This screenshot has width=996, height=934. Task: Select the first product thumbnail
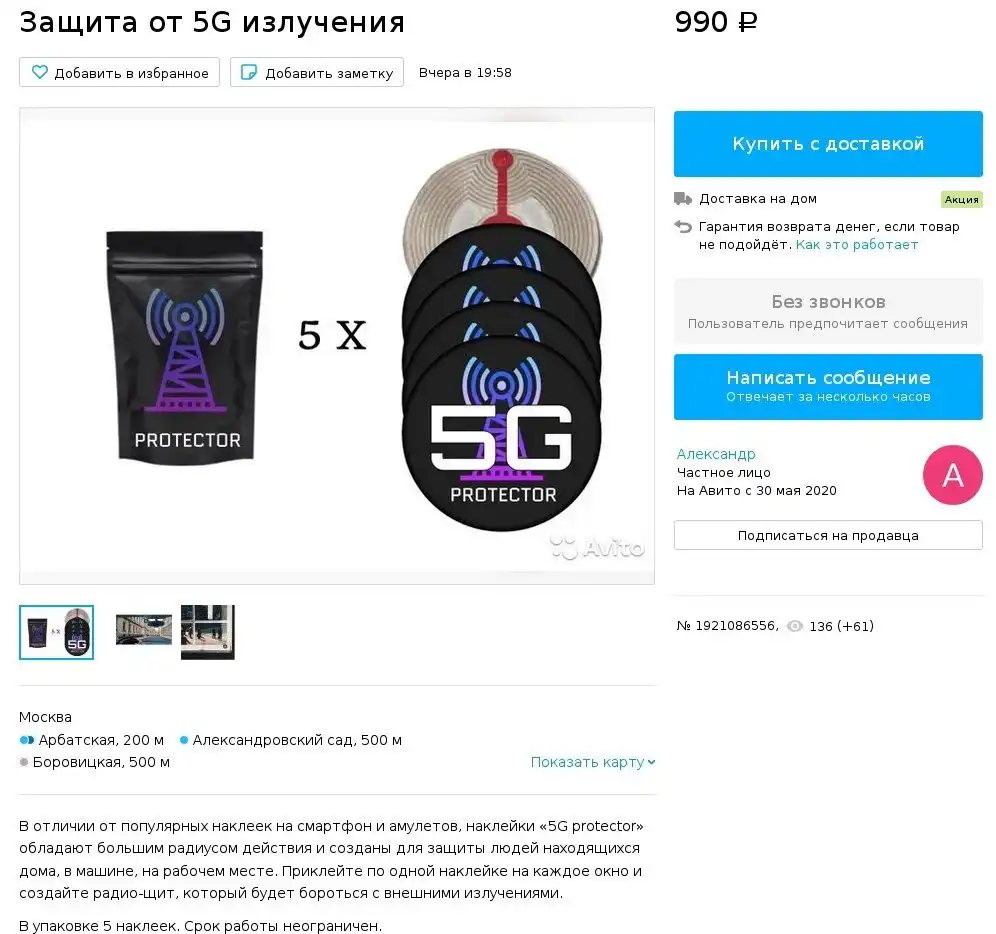pyautogui.click(x=57, y=632)
